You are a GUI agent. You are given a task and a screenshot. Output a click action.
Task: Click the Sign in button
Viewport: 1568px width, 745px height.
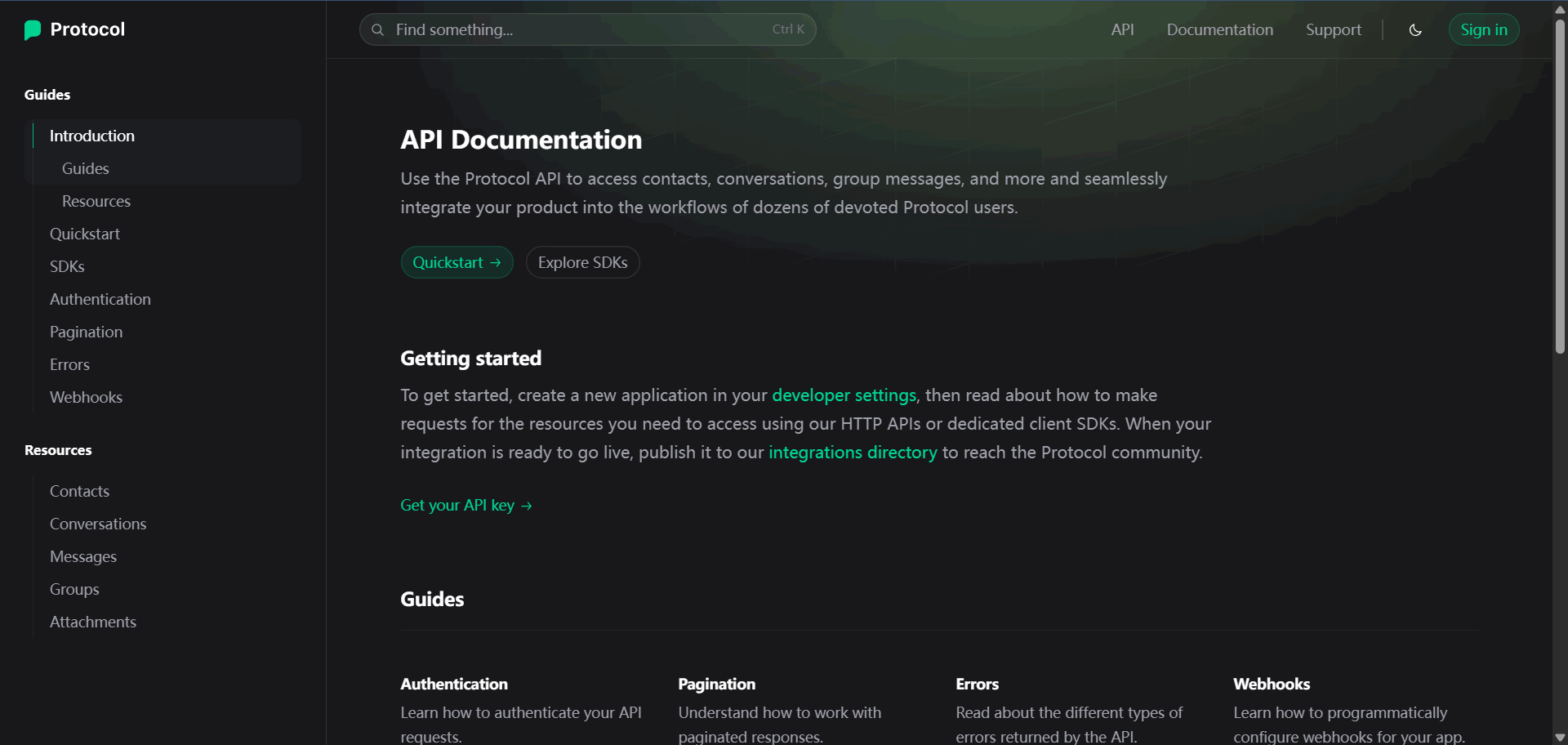[1484, 29]
